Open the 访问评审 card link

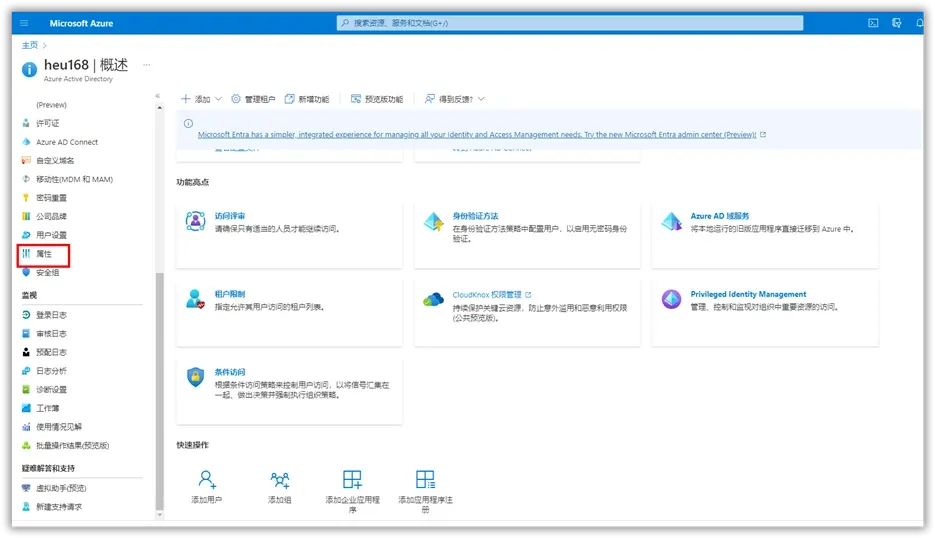tap(230, 216)
